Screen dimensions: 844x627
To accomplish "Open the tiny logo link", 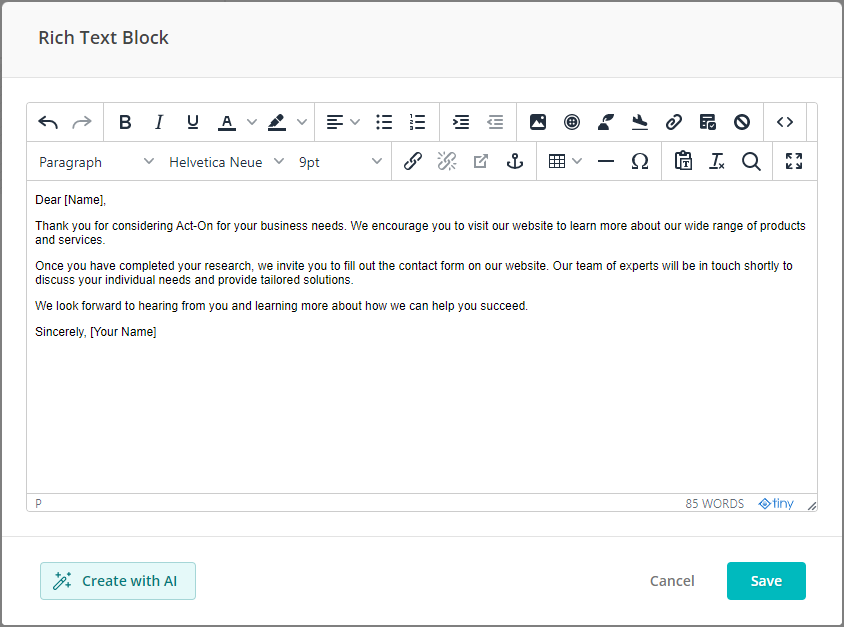I will [x=776, y=503].
